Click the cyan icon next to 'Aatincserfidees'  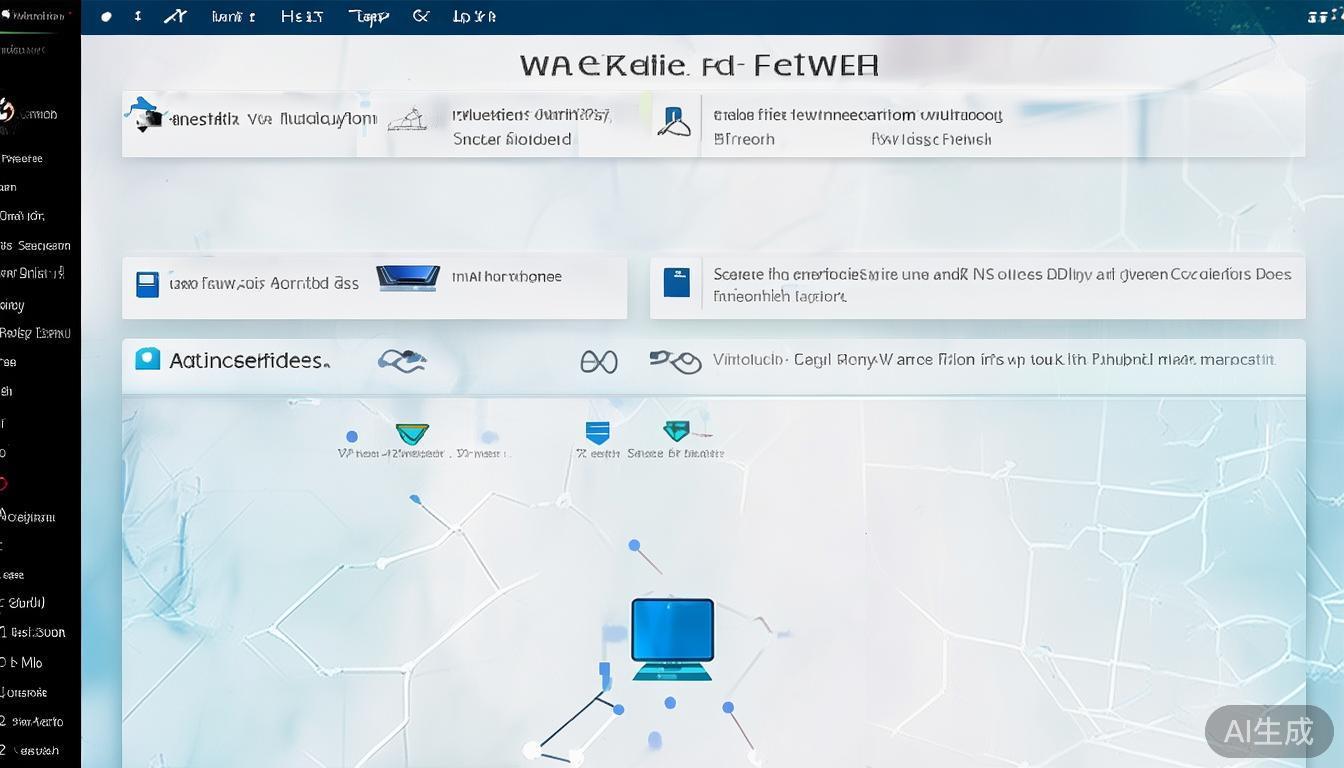tap(147, 359)
